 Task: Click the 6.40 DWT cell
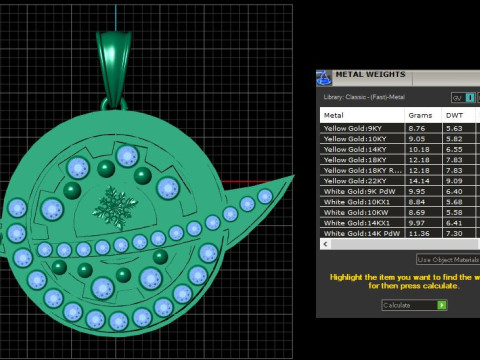point(459,191)
